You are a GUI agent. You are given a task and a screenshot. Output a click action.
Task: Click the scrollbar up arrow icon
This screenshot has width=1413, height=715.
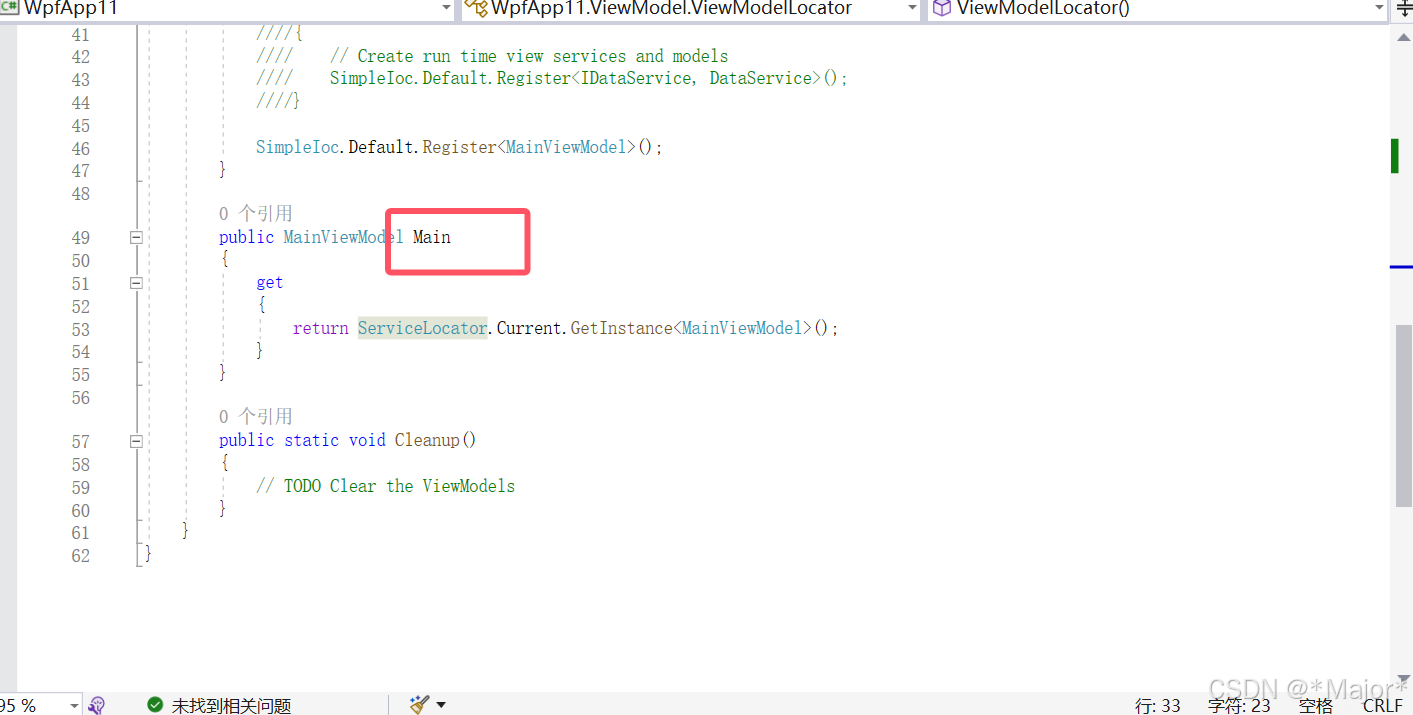tap(1404, 37)
